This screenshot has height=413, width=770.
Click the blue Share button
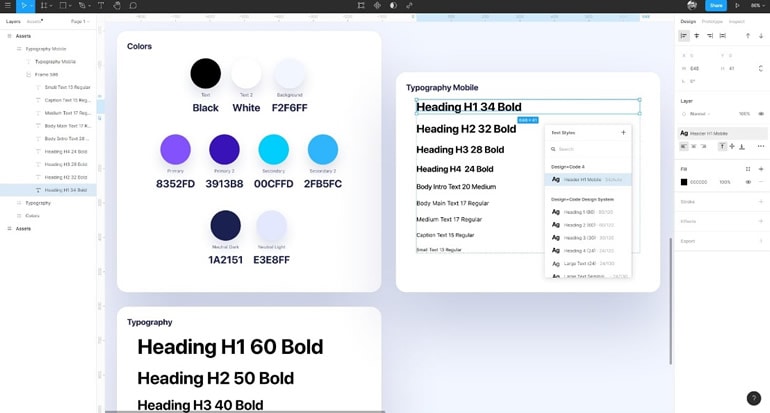tap(716, 6)
